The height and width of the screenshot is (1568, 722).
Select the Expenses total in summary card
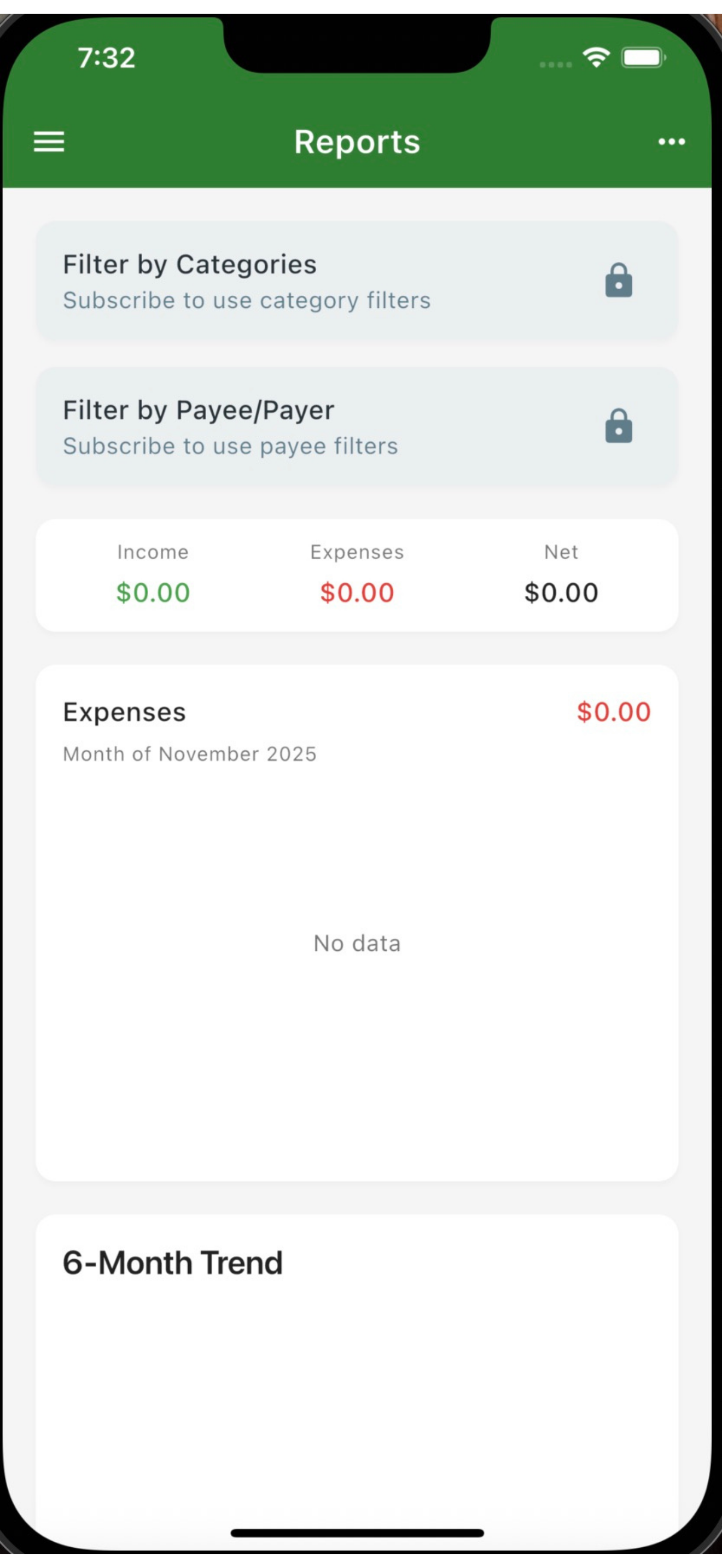[357, 592]
